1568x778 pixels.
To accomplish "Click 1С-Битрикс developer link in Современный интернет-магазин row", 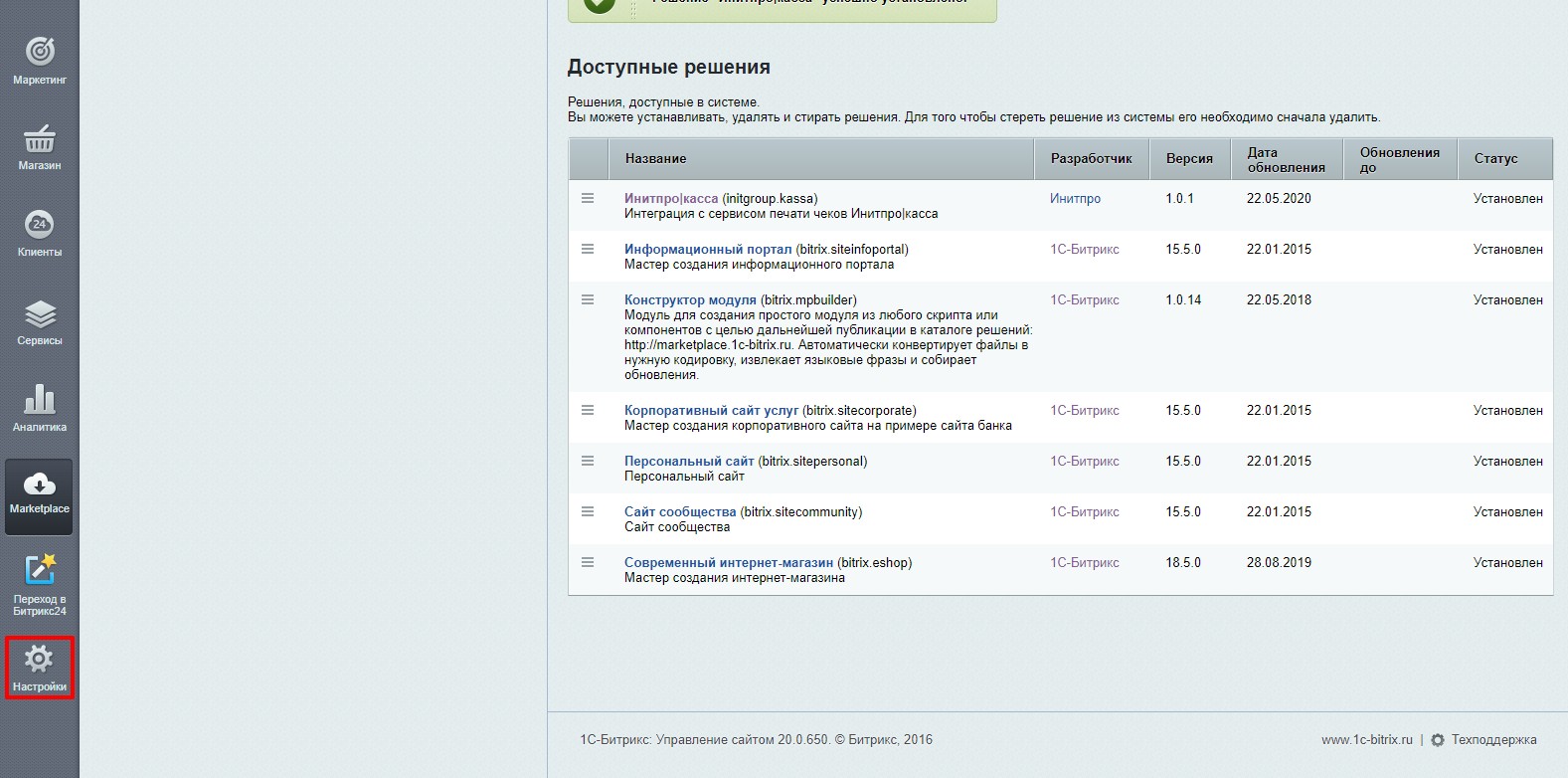I will pyautogui.click(x=1085, y=563).
